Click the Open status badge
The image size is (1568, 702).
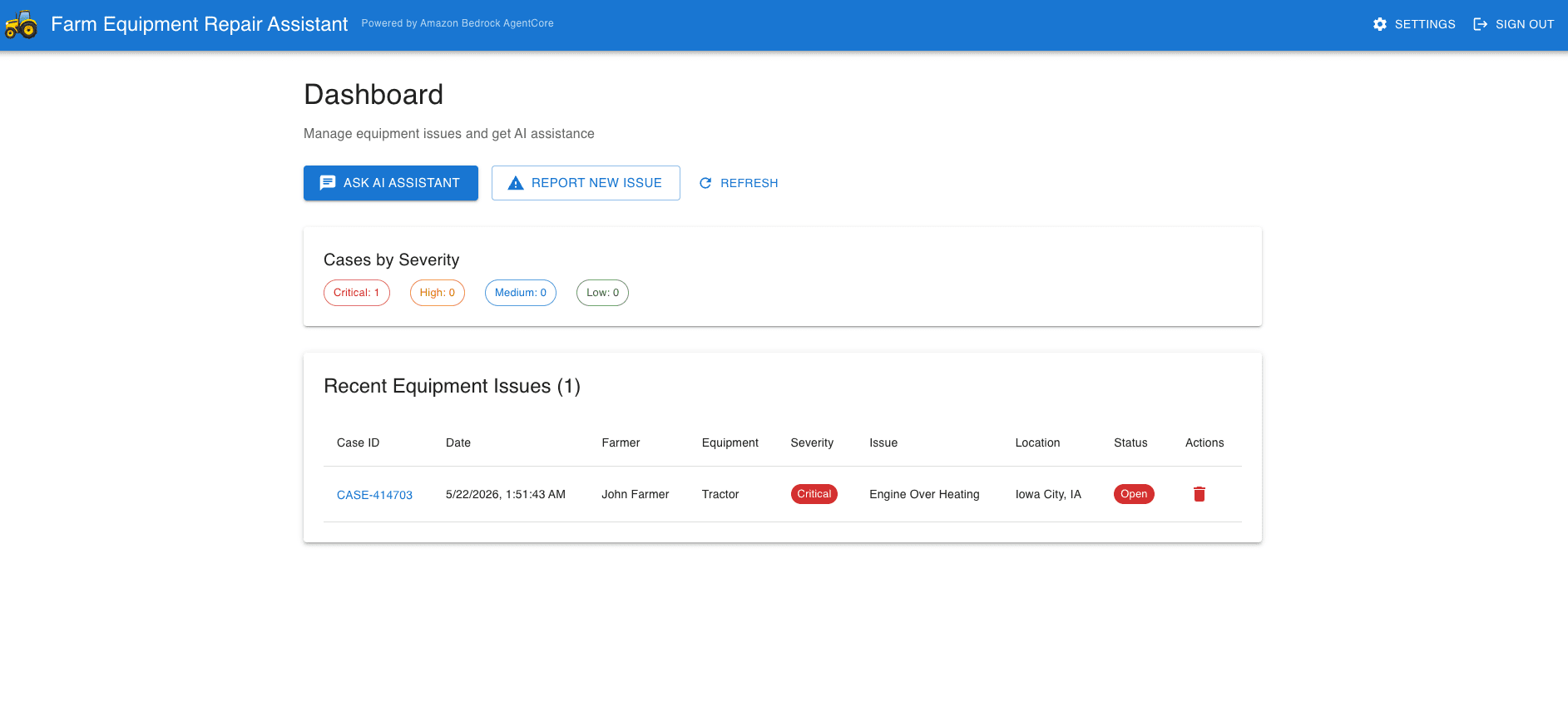point(1134,494)
